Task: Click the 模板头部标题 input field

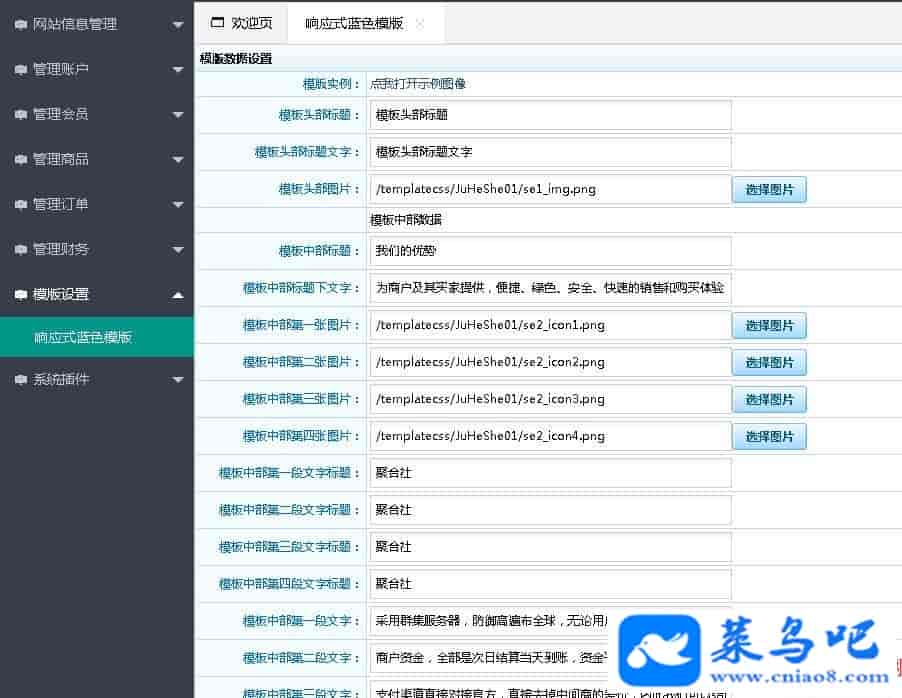Action: (x=550, y=115)
